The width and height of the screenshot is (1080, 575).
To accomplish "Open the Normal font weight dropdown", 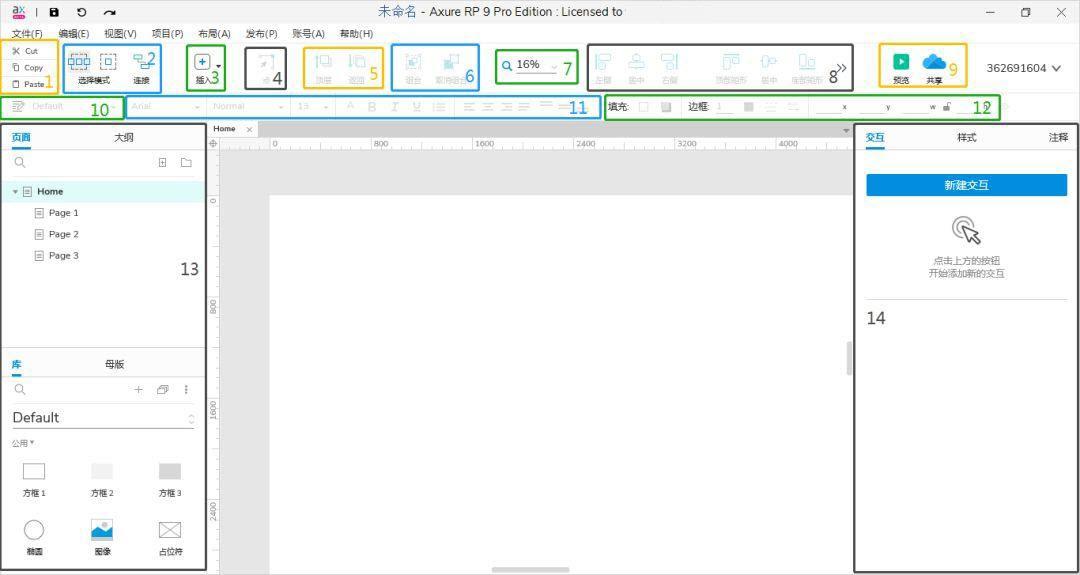I will 248,107.
